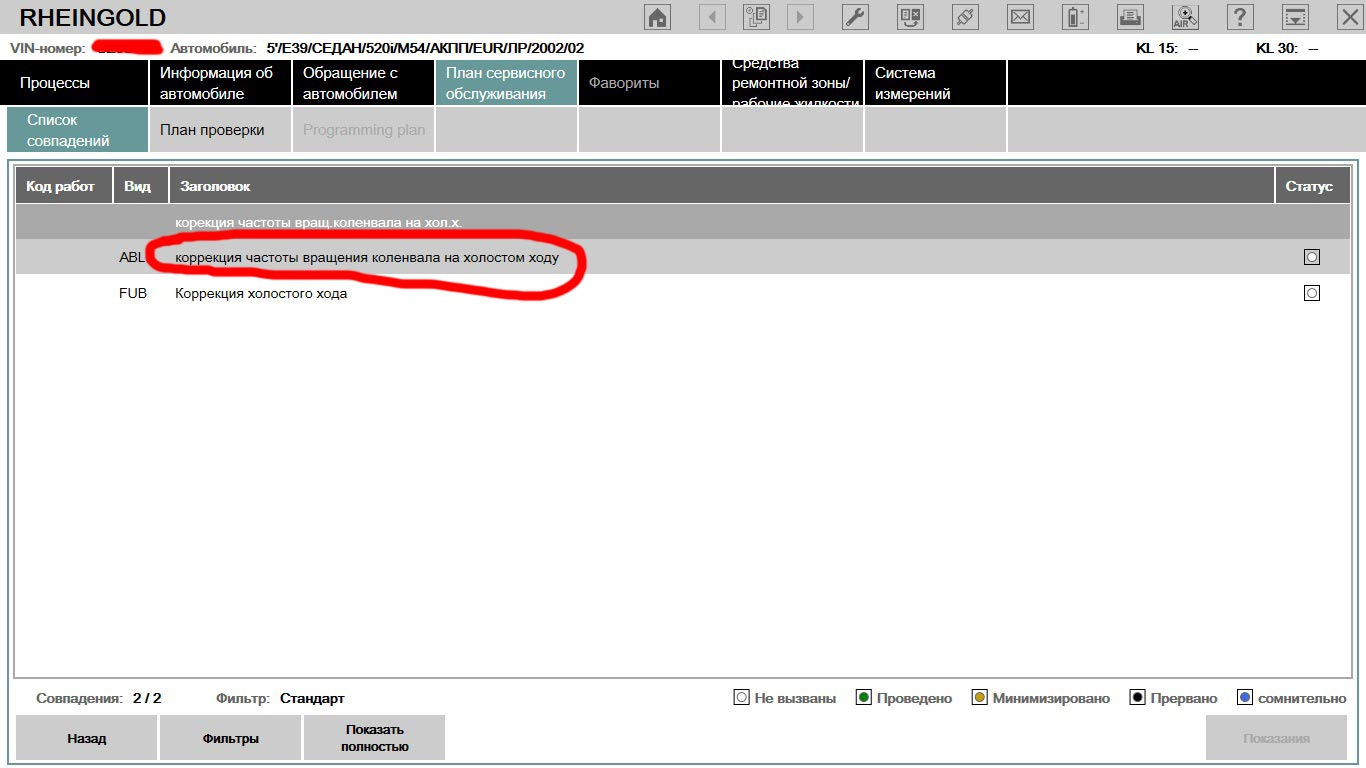The image size is (1366, 768).
Task: Toggle status box of the ABL row
Action: (1312, 257)
